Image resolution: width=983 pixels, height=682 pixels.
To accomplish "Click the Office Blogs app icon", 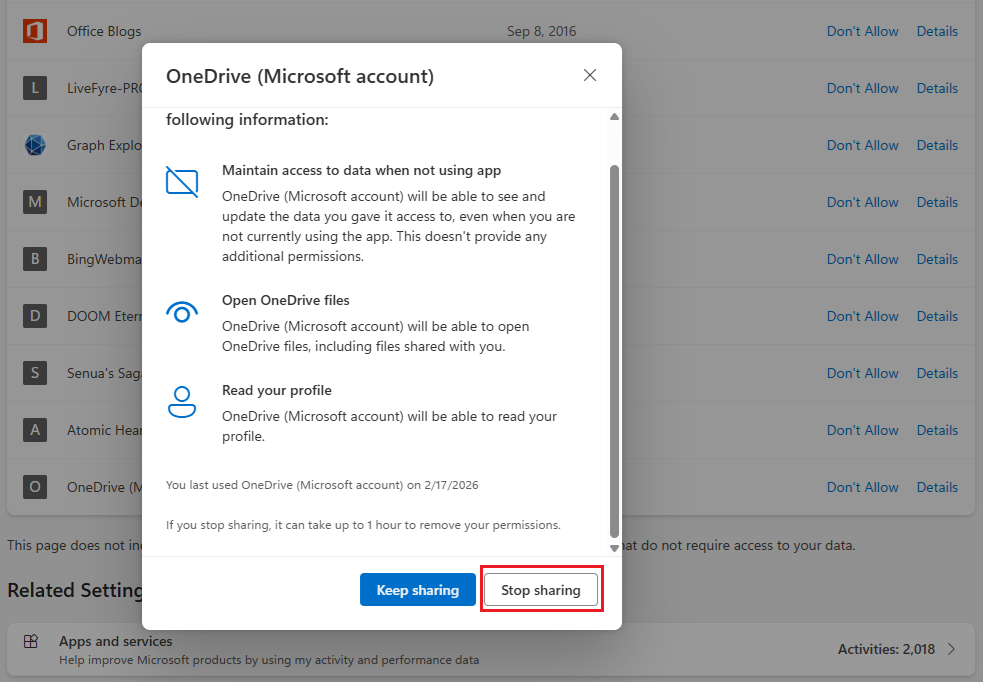I will point(35,31).
